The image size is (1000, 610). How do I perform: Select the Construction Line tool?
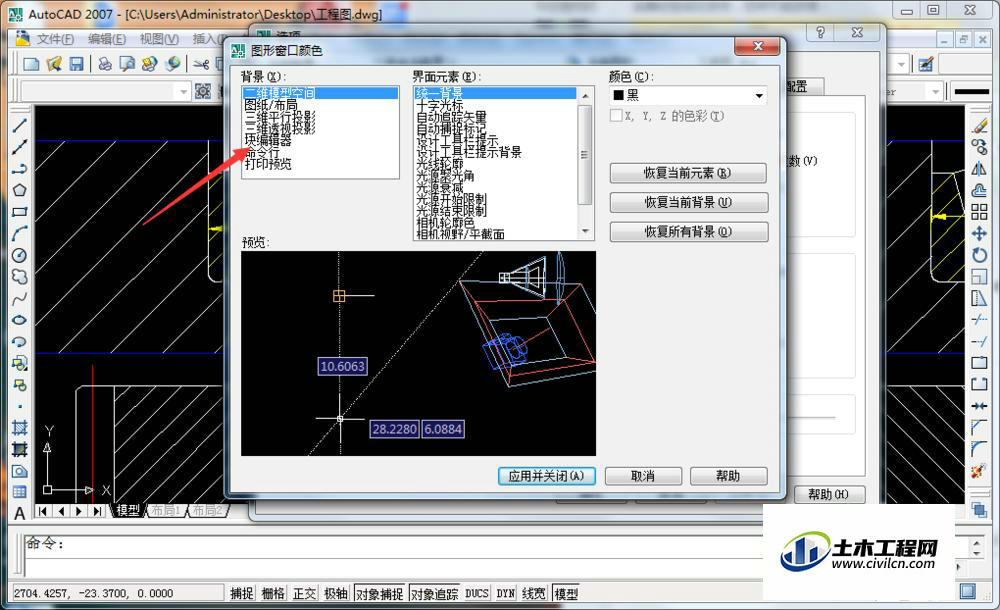[x=20, y=147]
